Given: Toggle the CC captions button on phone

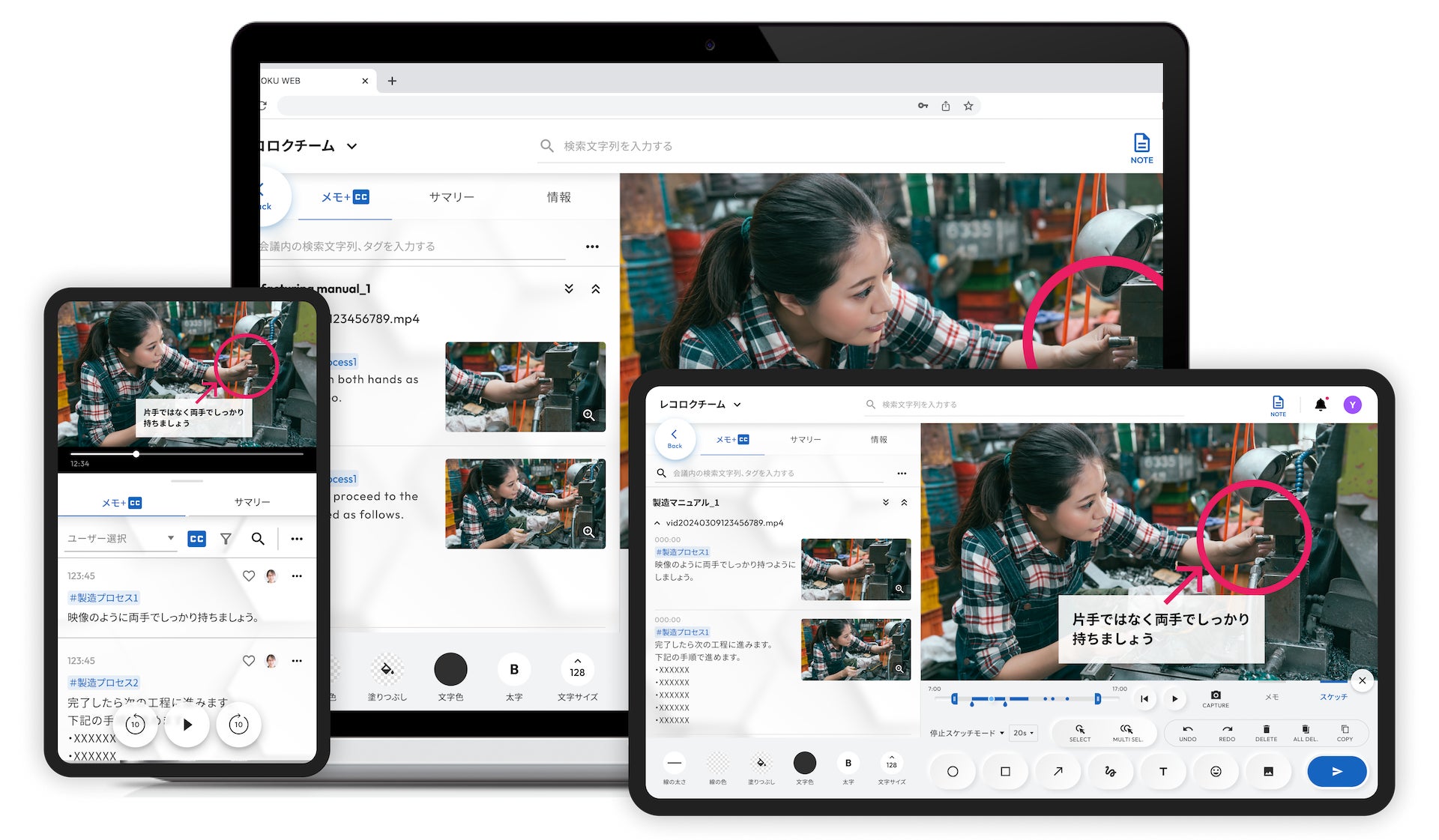Looking at the screenshot, I should tap(196, 539).
